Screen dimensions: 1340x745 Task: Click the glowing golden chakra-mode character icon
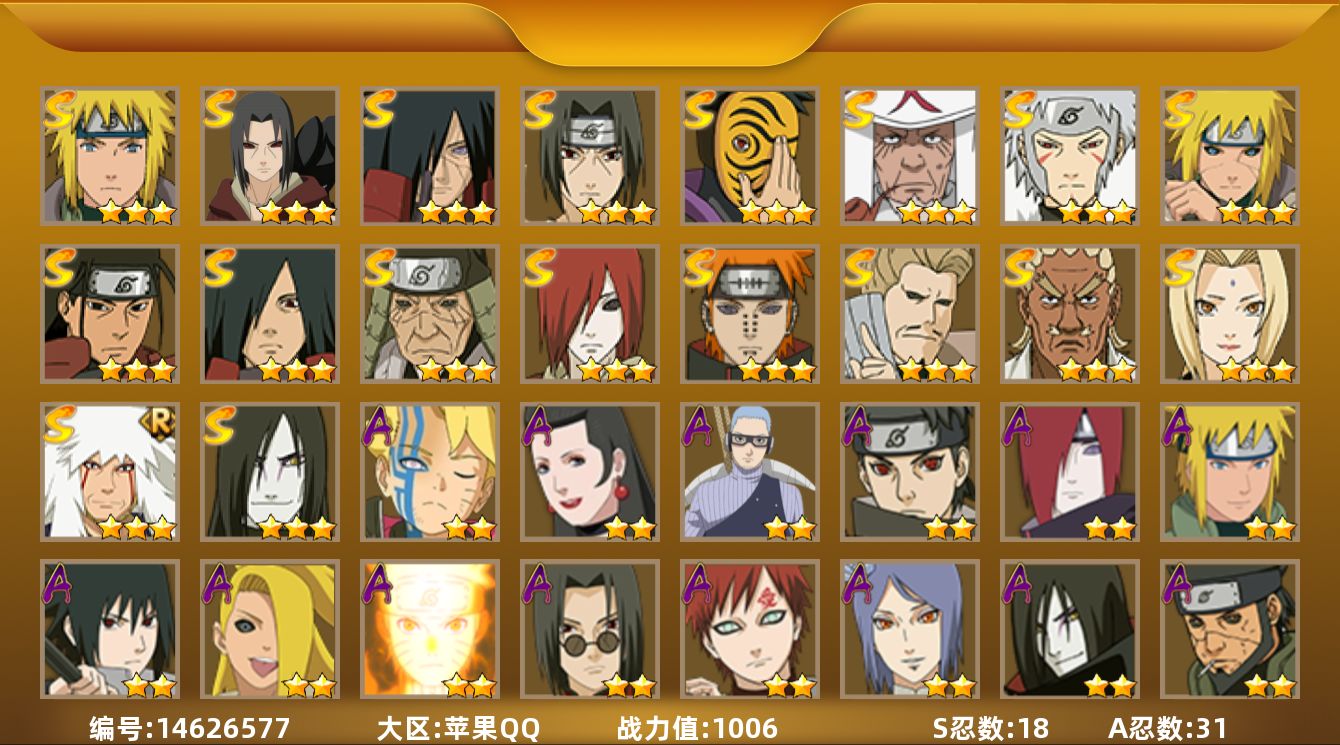[430, 629]
